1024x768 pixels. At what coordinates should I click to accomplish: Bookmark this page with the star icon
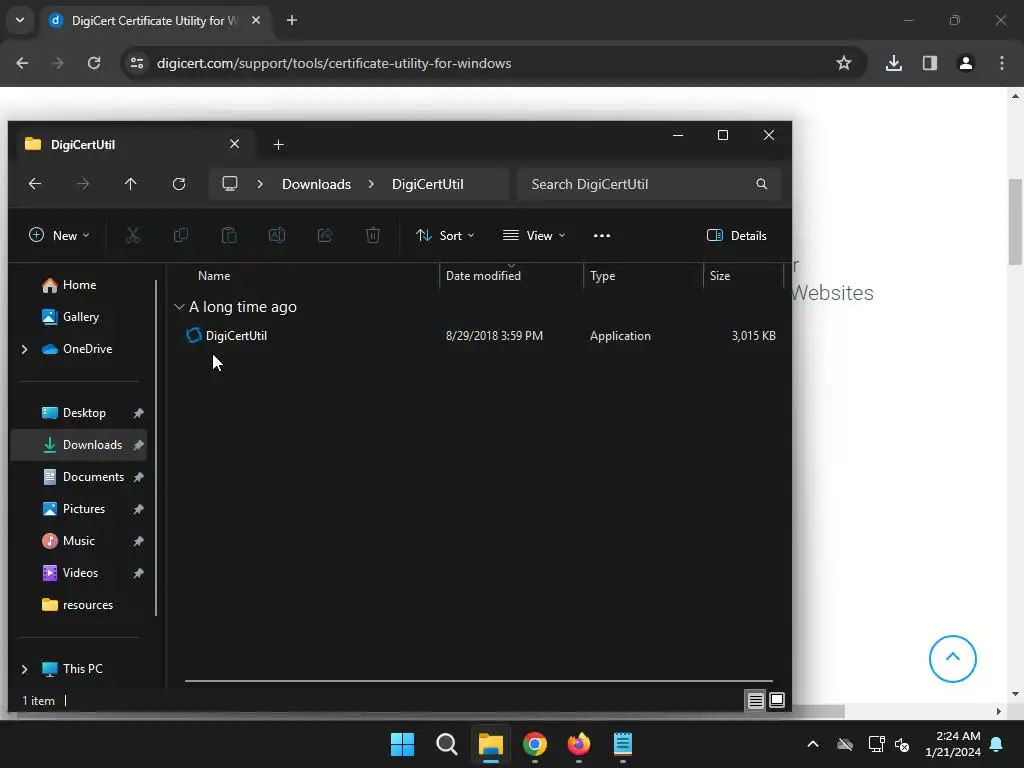click(844, 63)
